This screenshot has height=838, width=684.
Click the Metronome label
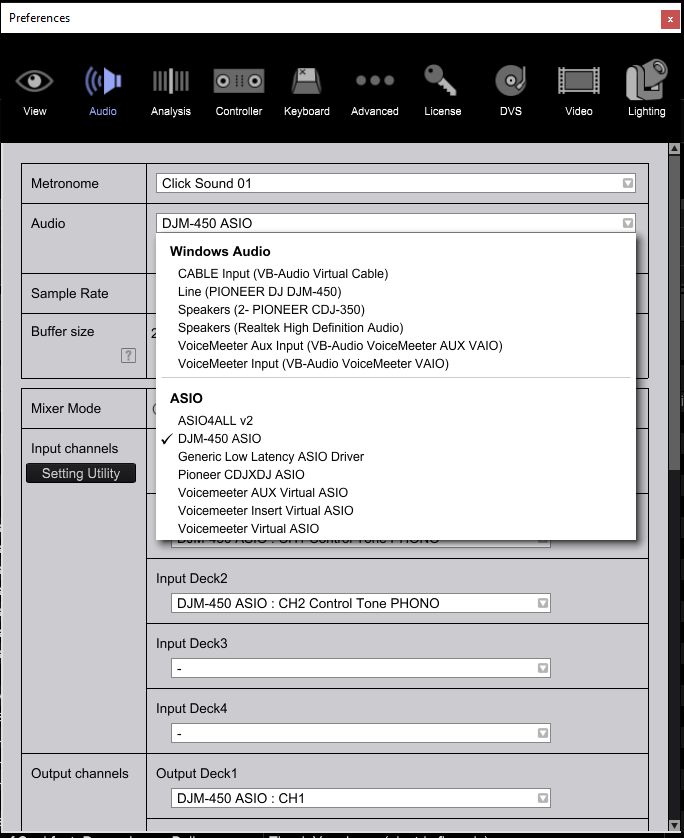pos(65,183)
